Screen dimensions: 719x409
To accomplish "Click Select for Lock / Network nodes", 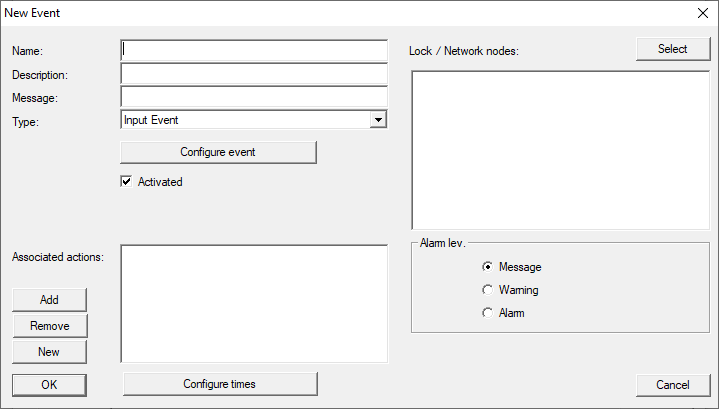I will (x=672, y=49).
